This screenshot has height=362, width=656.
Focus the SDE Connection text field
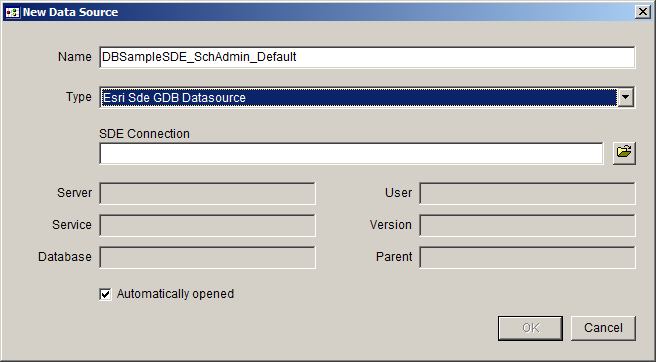[x=351, y=154]
